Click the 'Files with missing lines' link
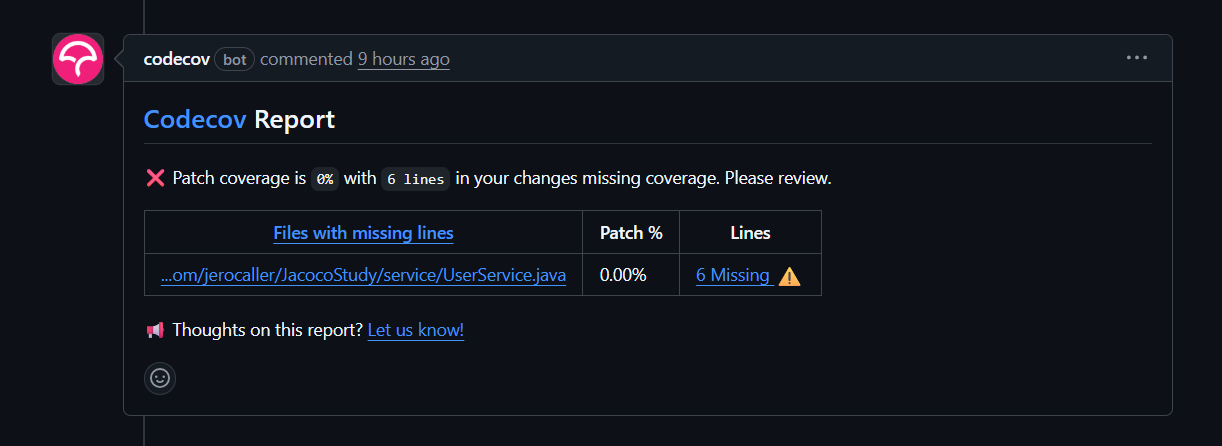The image size is (1222, 446). pos(363,233)
